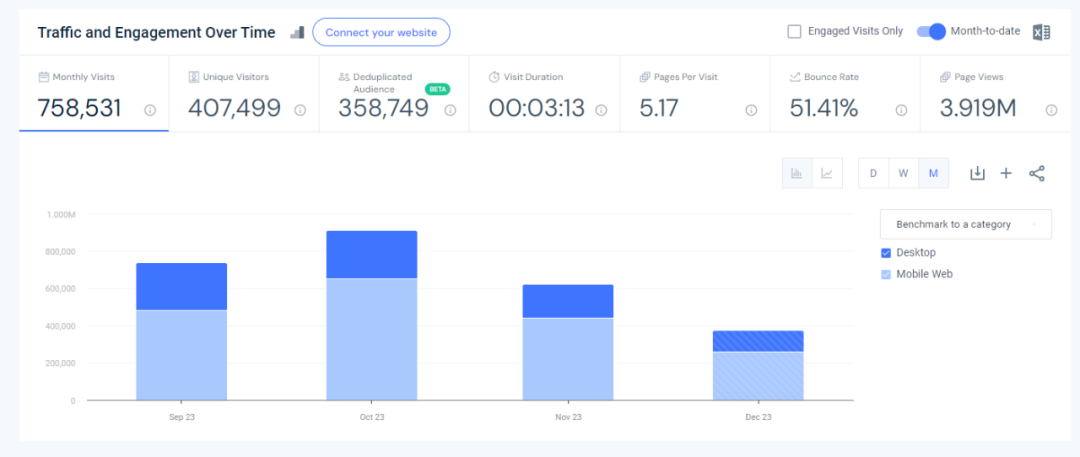Image resolution: width=1080 pixels, height=457 pixels.
Task: Toggle the Month-to-date switch
Action: point(931,31)
